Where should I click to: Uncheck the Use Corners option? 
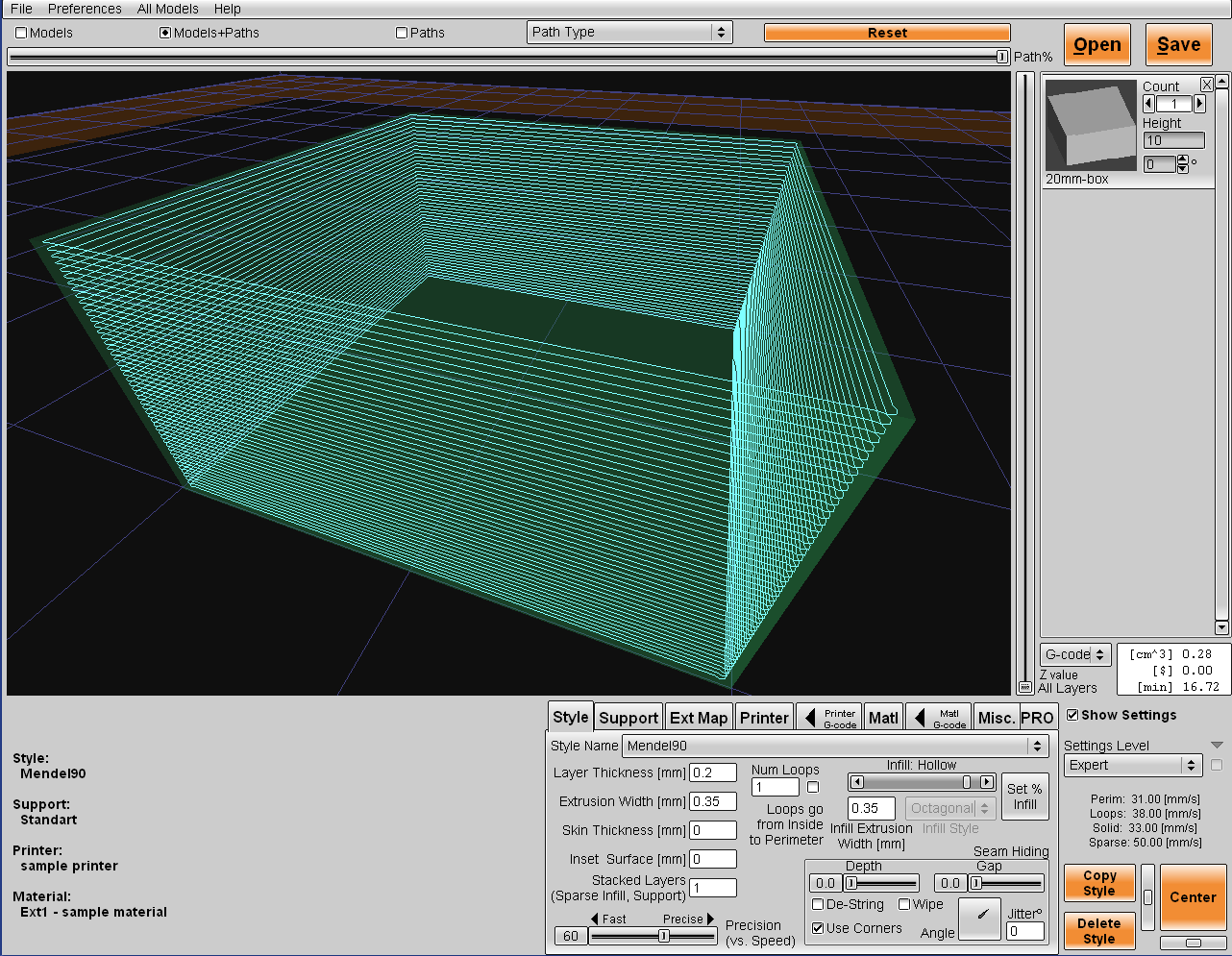click(x=818, y=928)
